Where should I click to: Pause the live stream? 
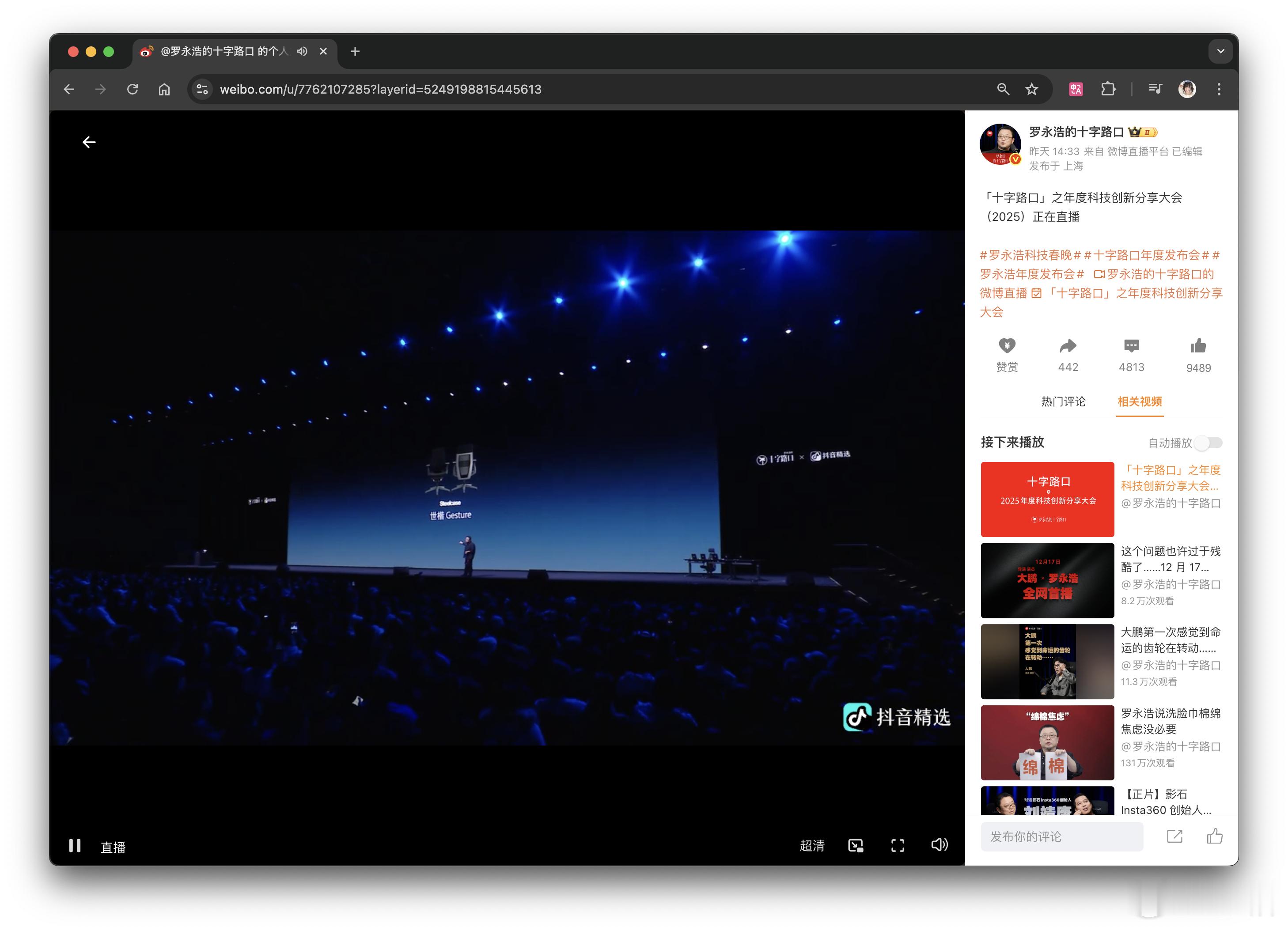click(75, 846)
